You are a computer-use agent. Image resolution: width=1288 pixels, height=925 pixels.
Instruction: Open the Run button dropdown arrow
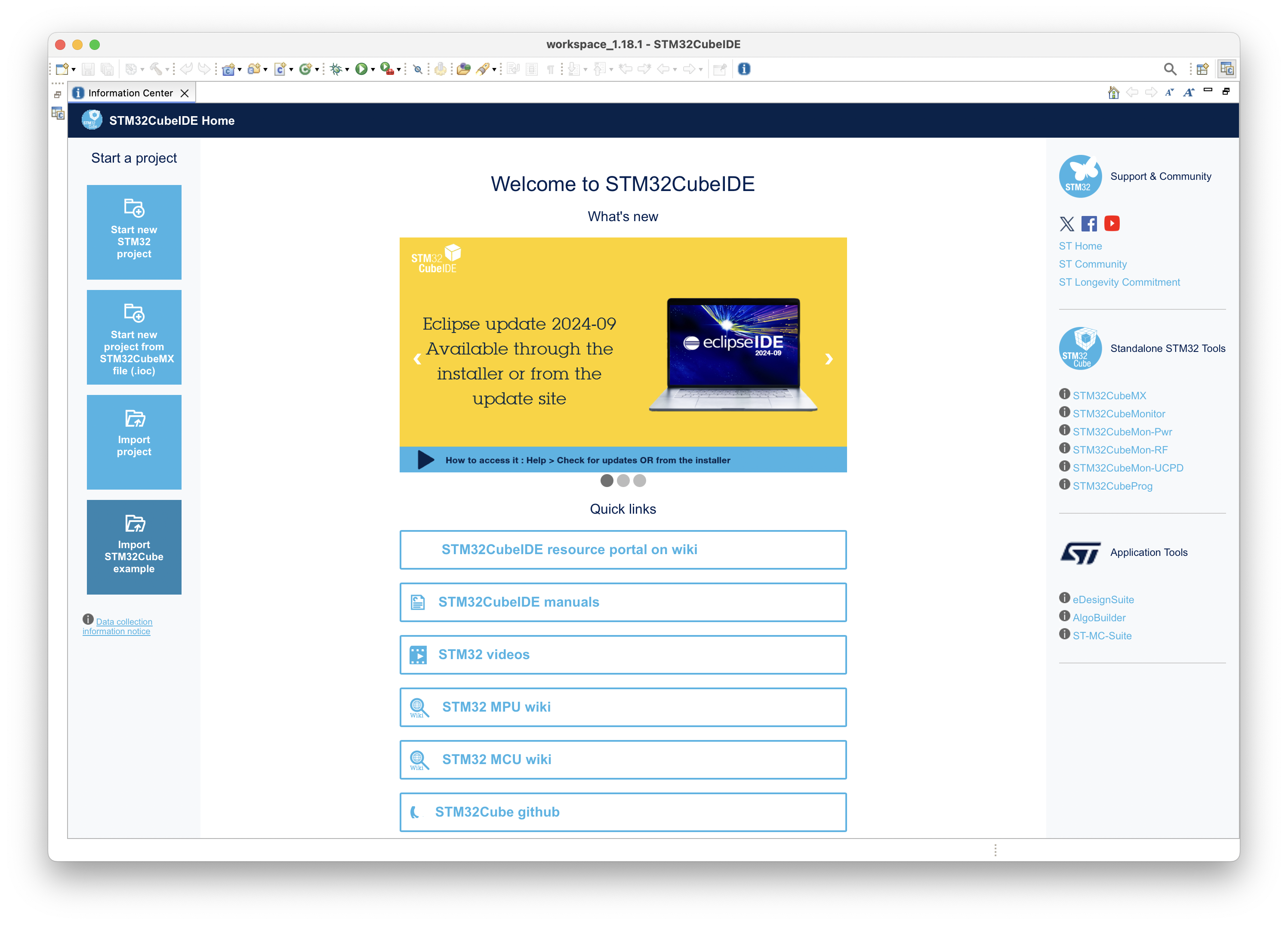(x=373, y=70)
